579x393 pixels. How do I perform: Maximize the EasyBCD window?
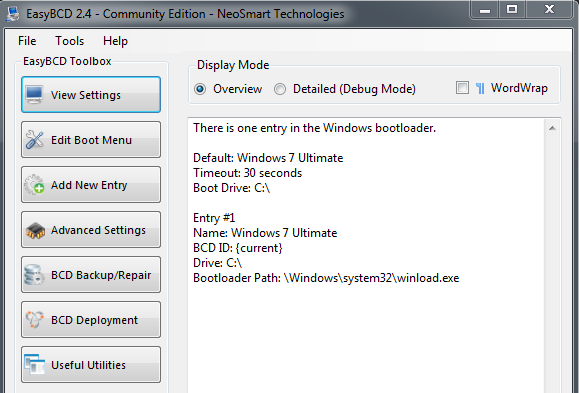pos(512,9)
